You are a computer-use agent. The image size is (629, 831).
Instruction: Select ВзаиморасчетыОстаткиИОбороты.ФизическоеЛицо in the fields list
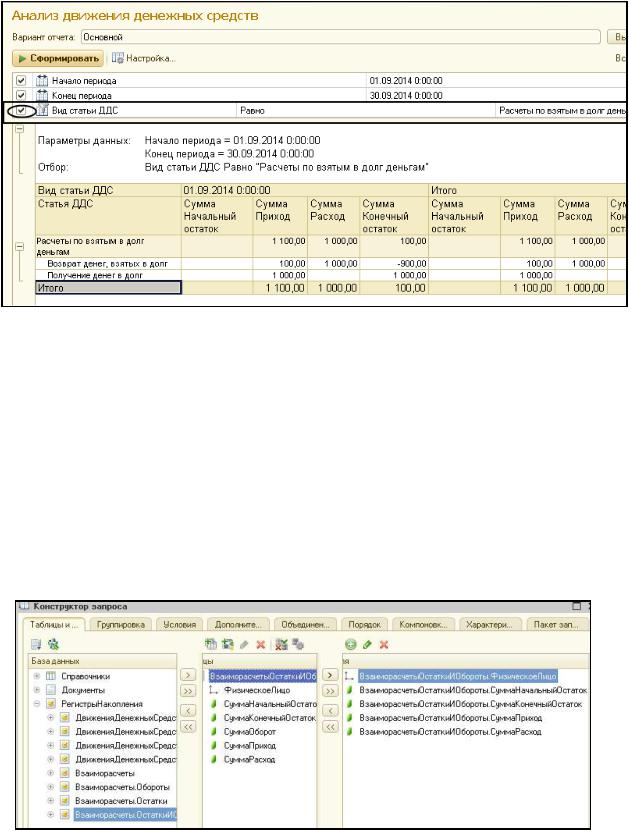point(458,676)
